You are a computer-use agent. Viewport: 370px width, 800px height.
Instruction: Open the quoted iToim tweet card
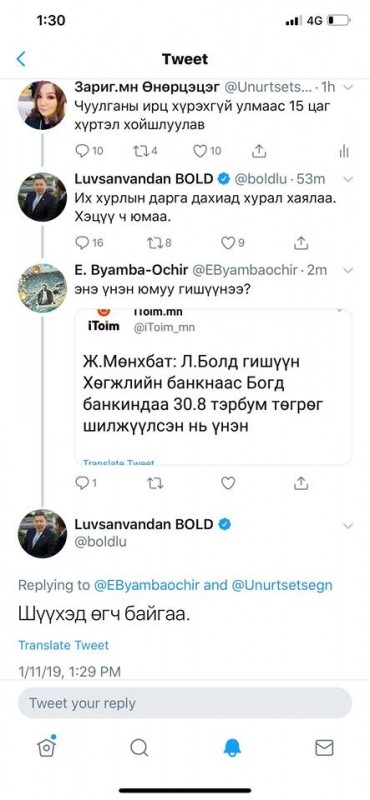pos(213,387)
